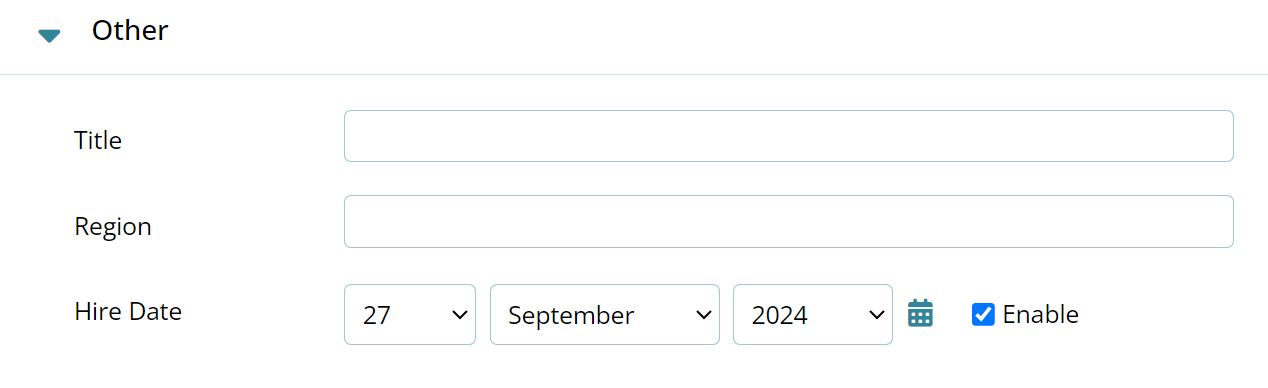Click the blue checkmark box next to Enable
The width and height of the screenshot is (1268, 388).
[983, 315]
